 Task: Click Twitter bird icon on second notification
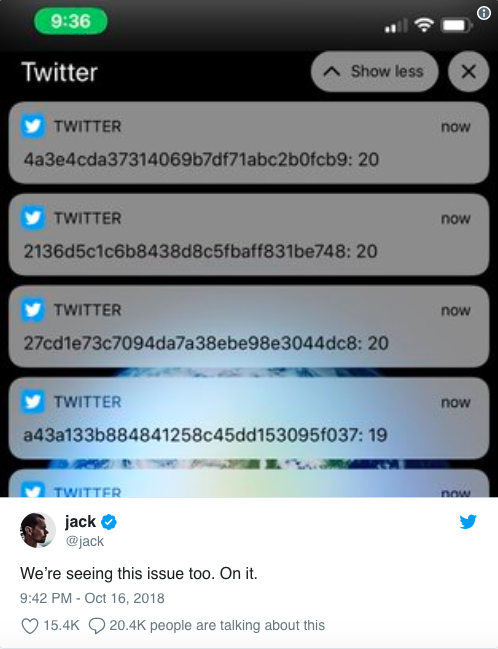[x=33, y=218]
